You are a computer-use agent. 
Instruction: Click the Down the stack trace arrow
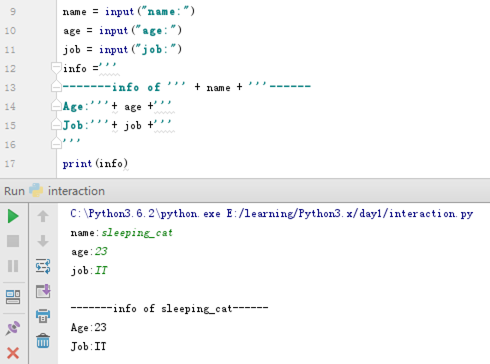[x=43, y=241]
